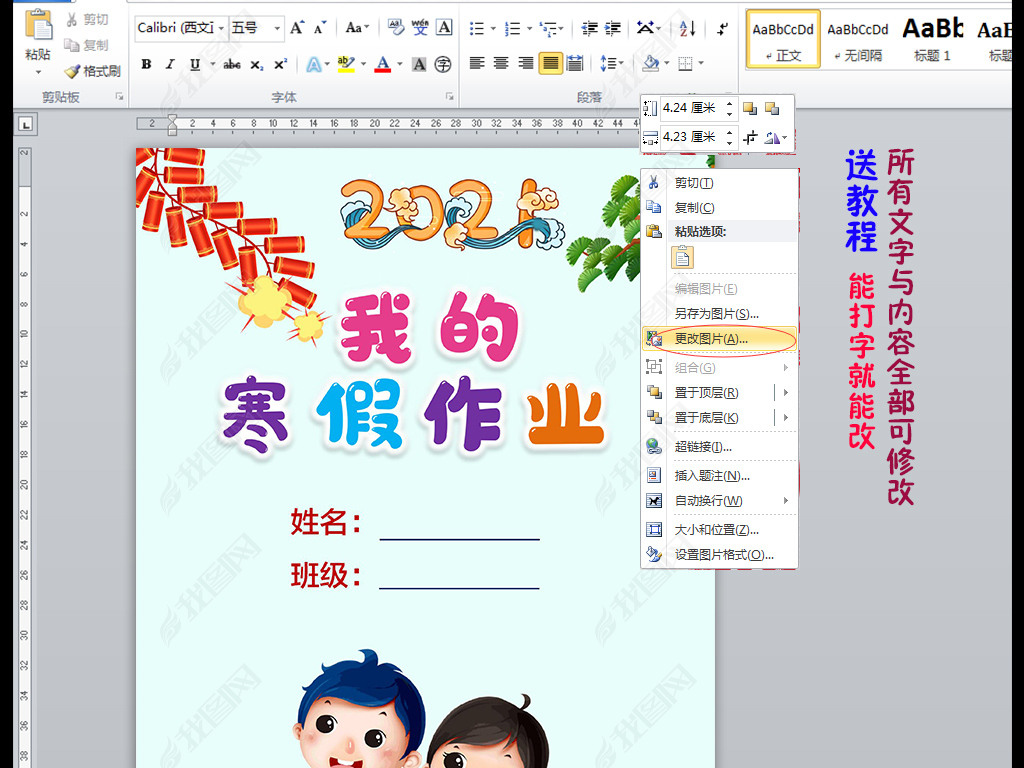
Task: Choose 超链接(I)... in context menu
Action: pyautogui.click(x=719, y=447)
